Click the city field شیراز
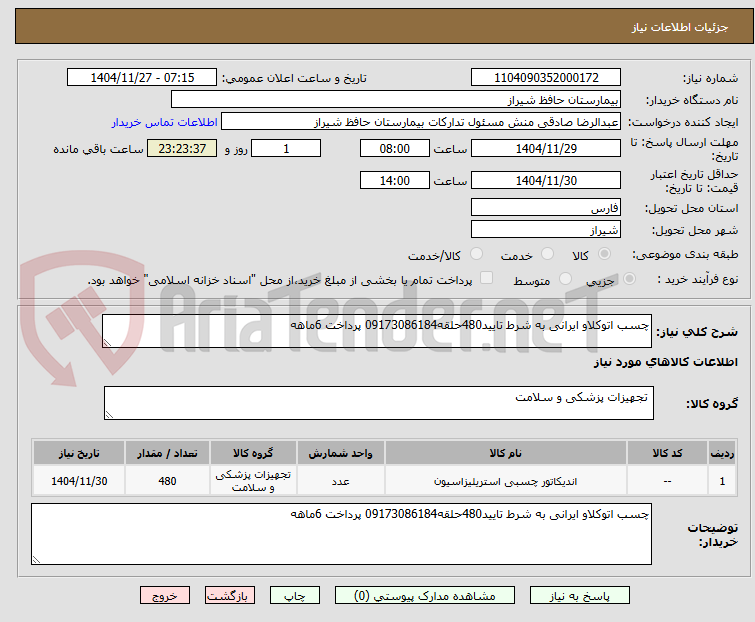The image size is (755, 622). tap(546, 230)
